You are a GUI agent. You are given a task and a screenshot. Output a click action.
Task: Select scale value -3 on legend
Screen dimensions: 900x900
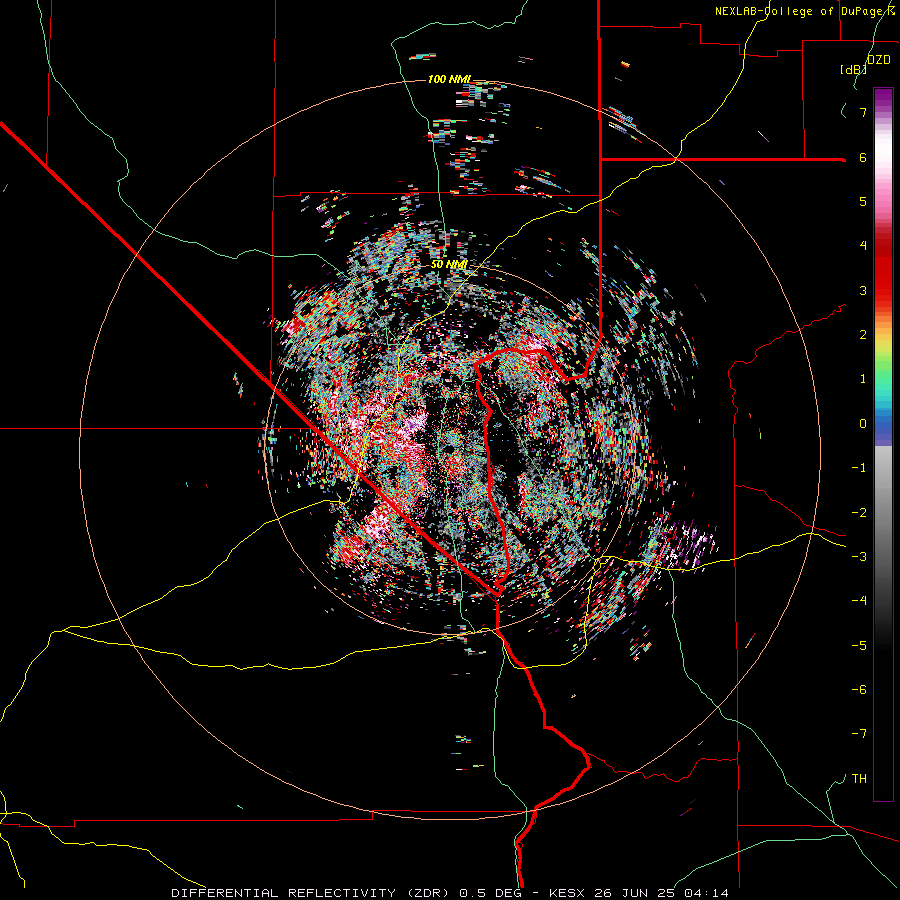(859, 557)
